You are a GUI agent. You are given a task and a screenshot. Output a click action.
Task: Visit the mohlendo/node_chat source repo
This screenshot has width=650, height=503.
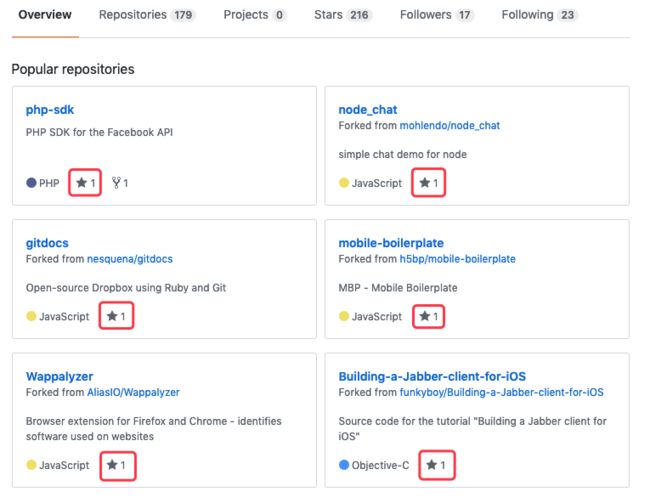[x=450, y=126]
